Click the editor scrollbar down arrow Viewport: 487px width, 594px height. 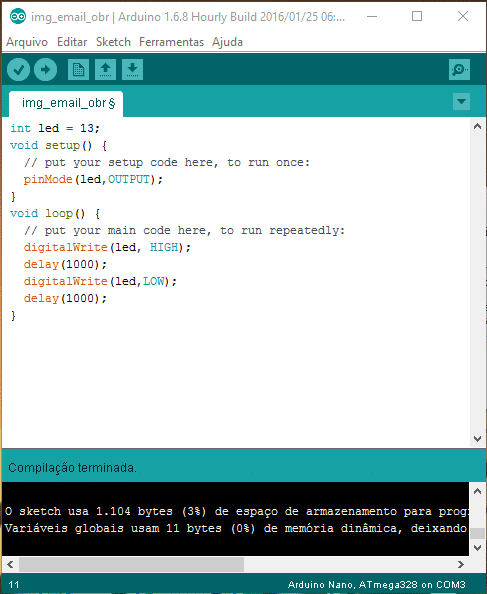477,439
